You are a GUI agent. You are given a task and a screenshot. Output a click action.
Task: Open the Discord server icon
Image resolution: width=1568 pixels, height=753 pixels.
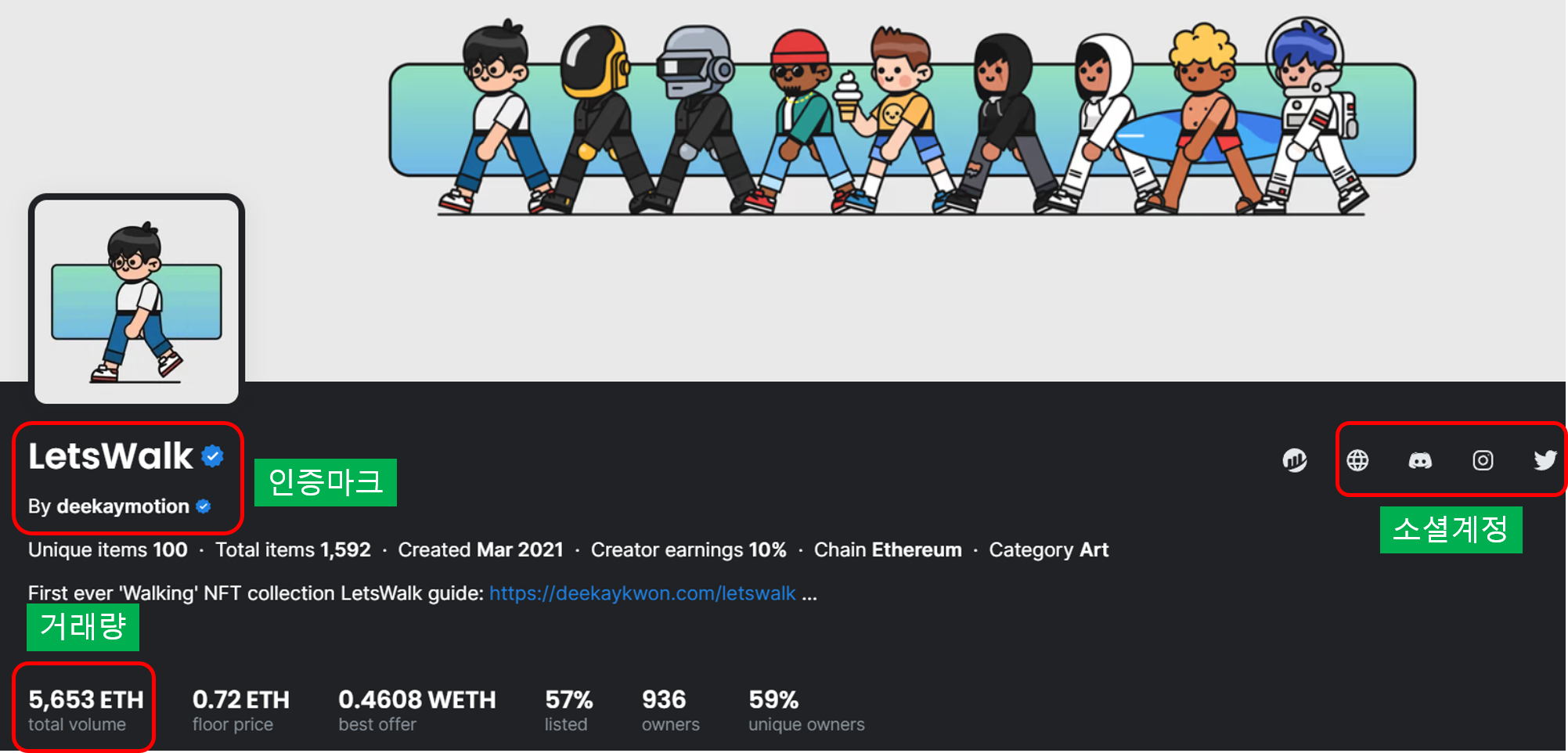coord(1420,460)
